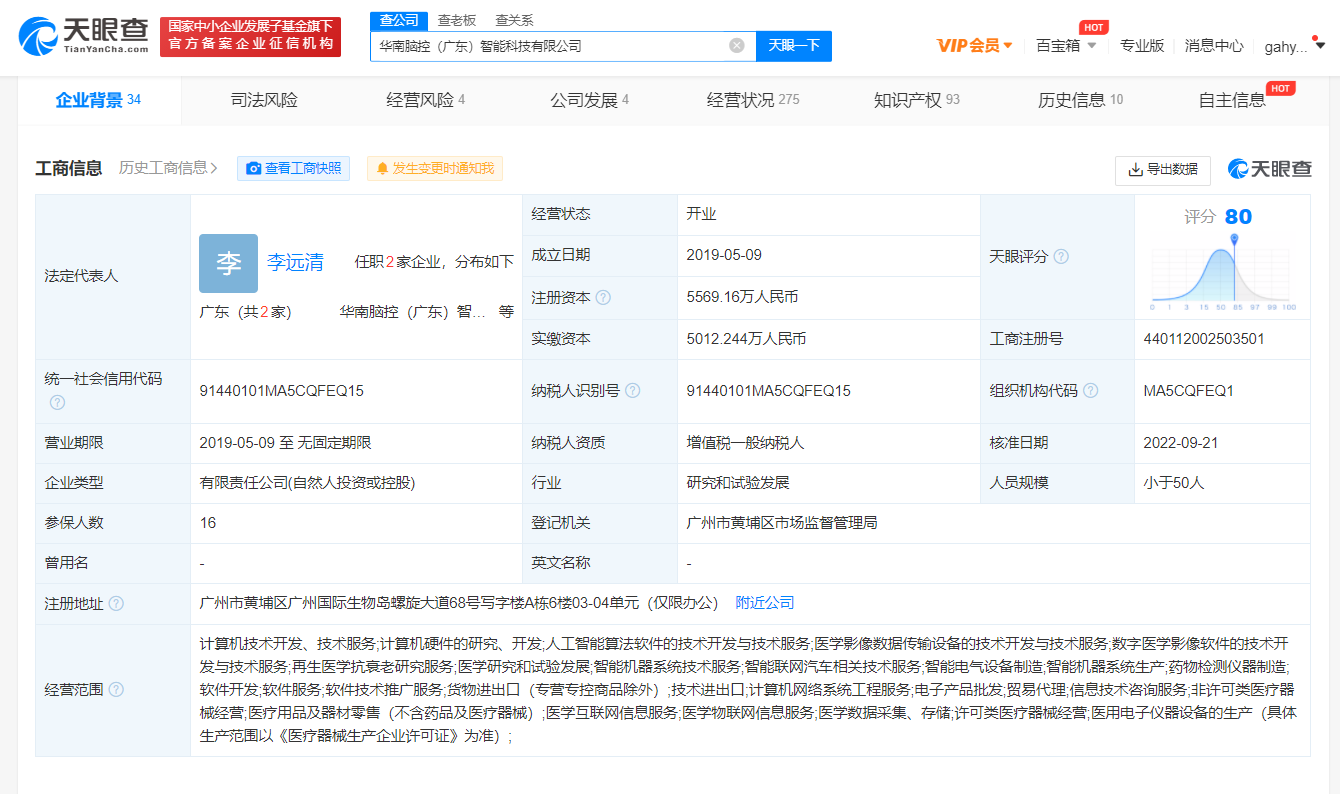Select 知识产权 tab
Screen dimensions: 1340x794
916,100
